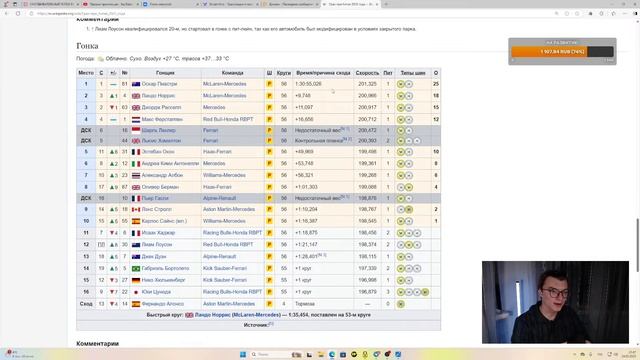Click the orange donation goal progress bar
This screenshot has width=640, height=360.
click(562, 52)
